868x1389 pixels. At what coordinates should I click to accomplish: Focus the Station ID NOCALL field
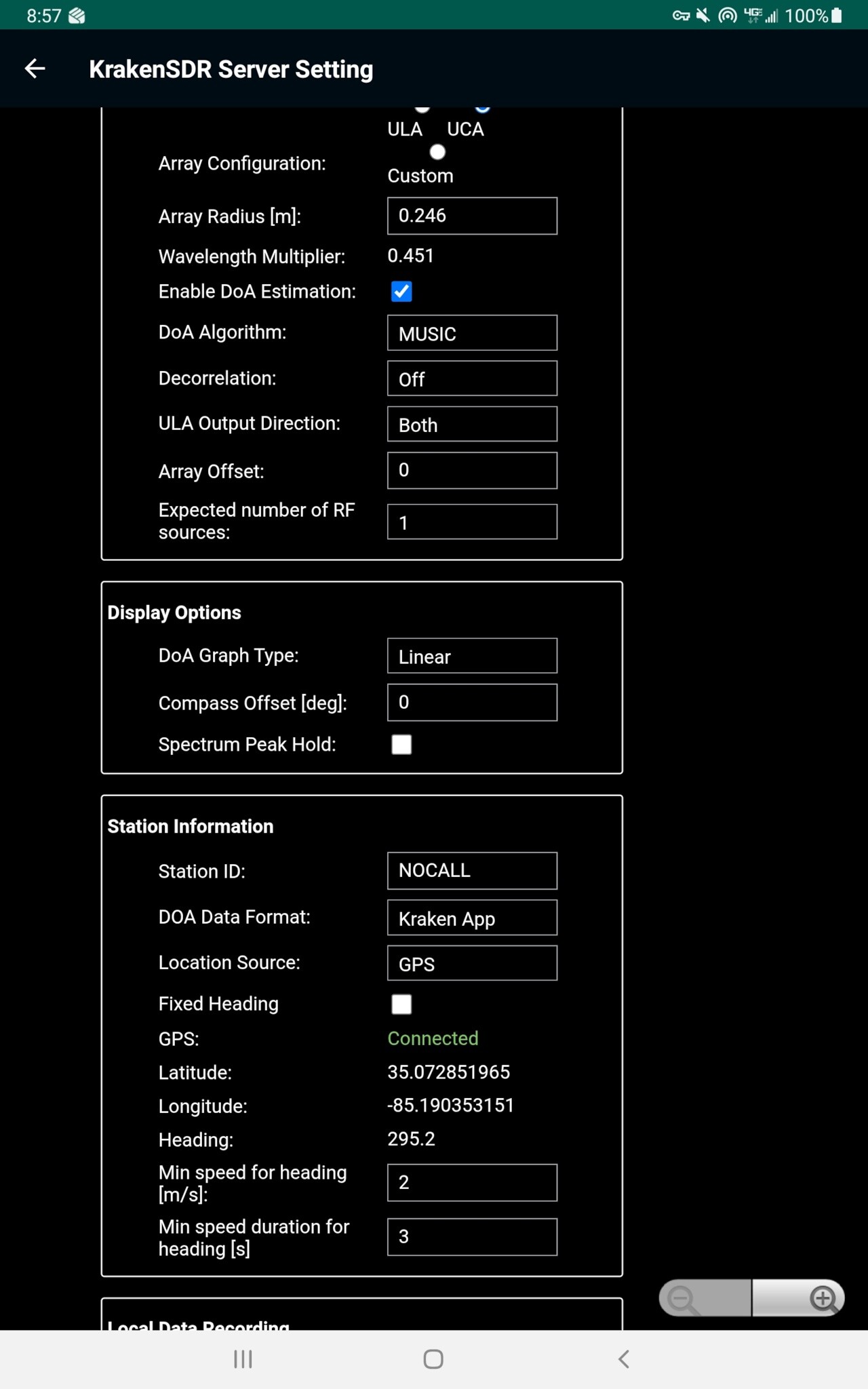[472, 871]
